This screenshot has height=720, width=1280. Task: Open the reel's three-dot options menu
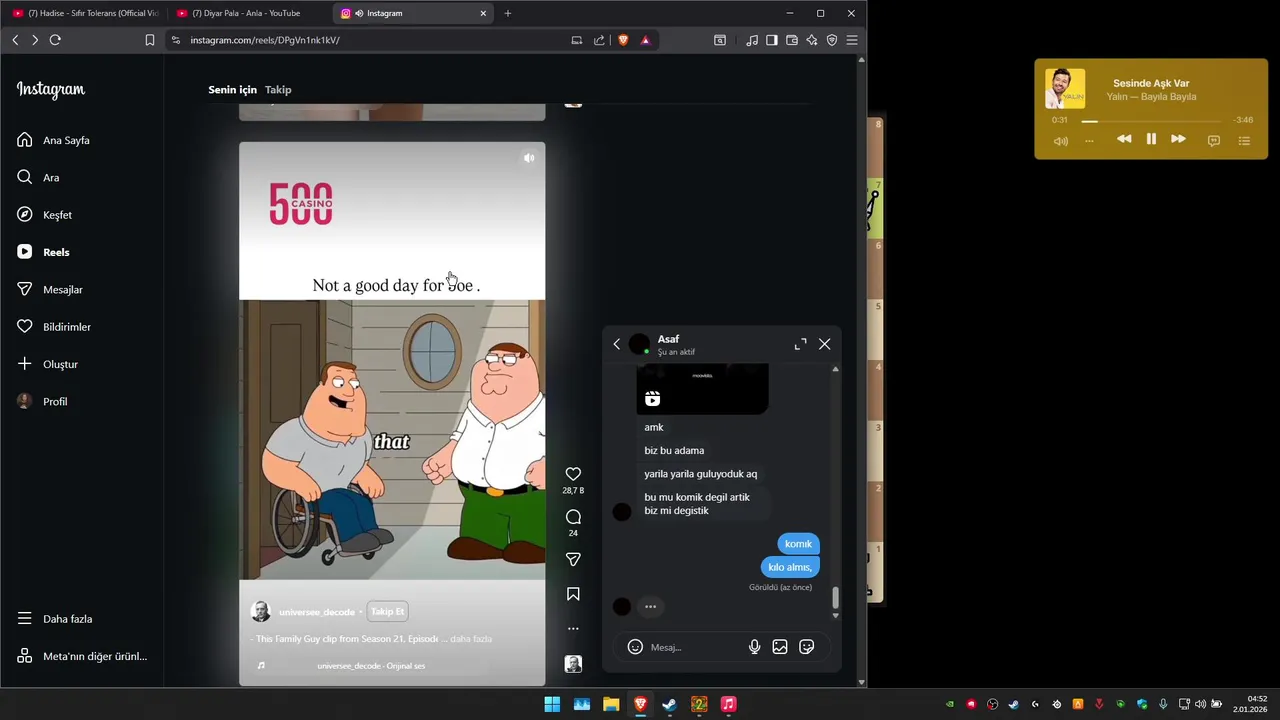(x=573, y=629)
